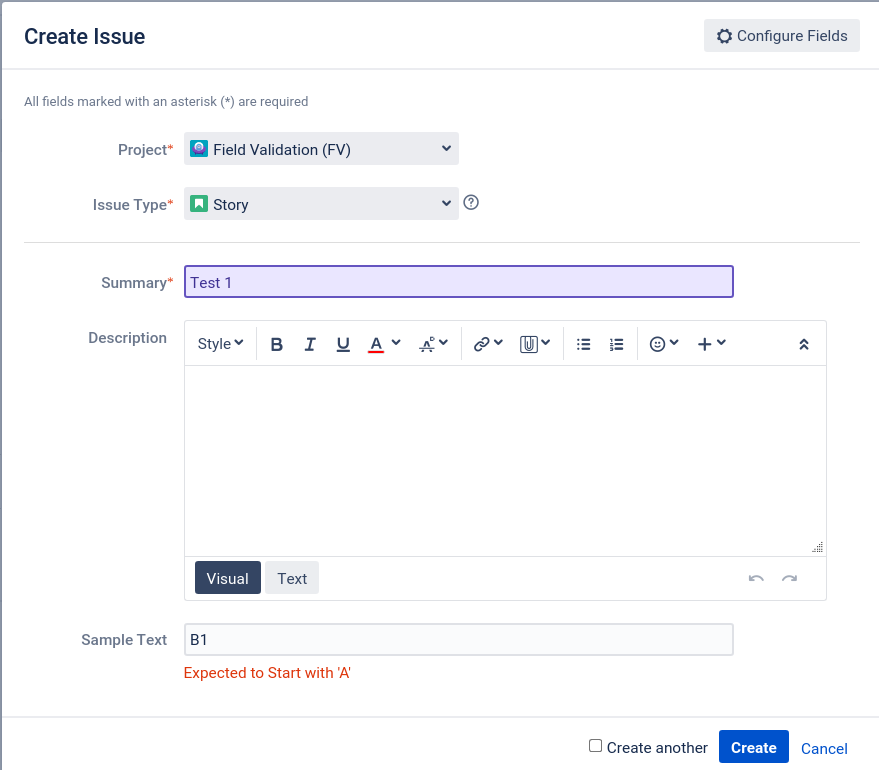879x770 pixels.
Task: Apply underline formatting in description toolbar
Action: (x=343, y=344)
